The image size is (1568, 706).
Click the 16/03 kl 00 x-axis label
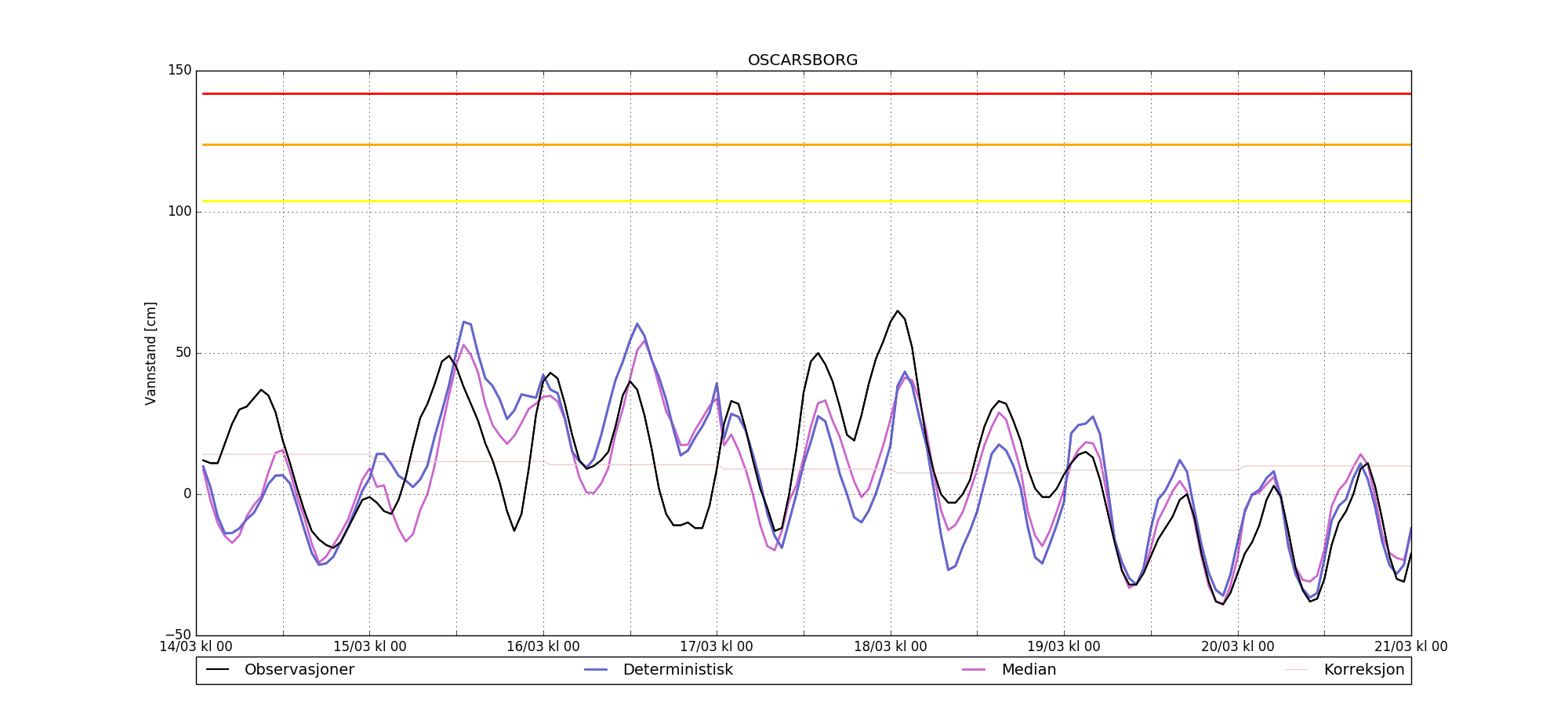point(543,647)
